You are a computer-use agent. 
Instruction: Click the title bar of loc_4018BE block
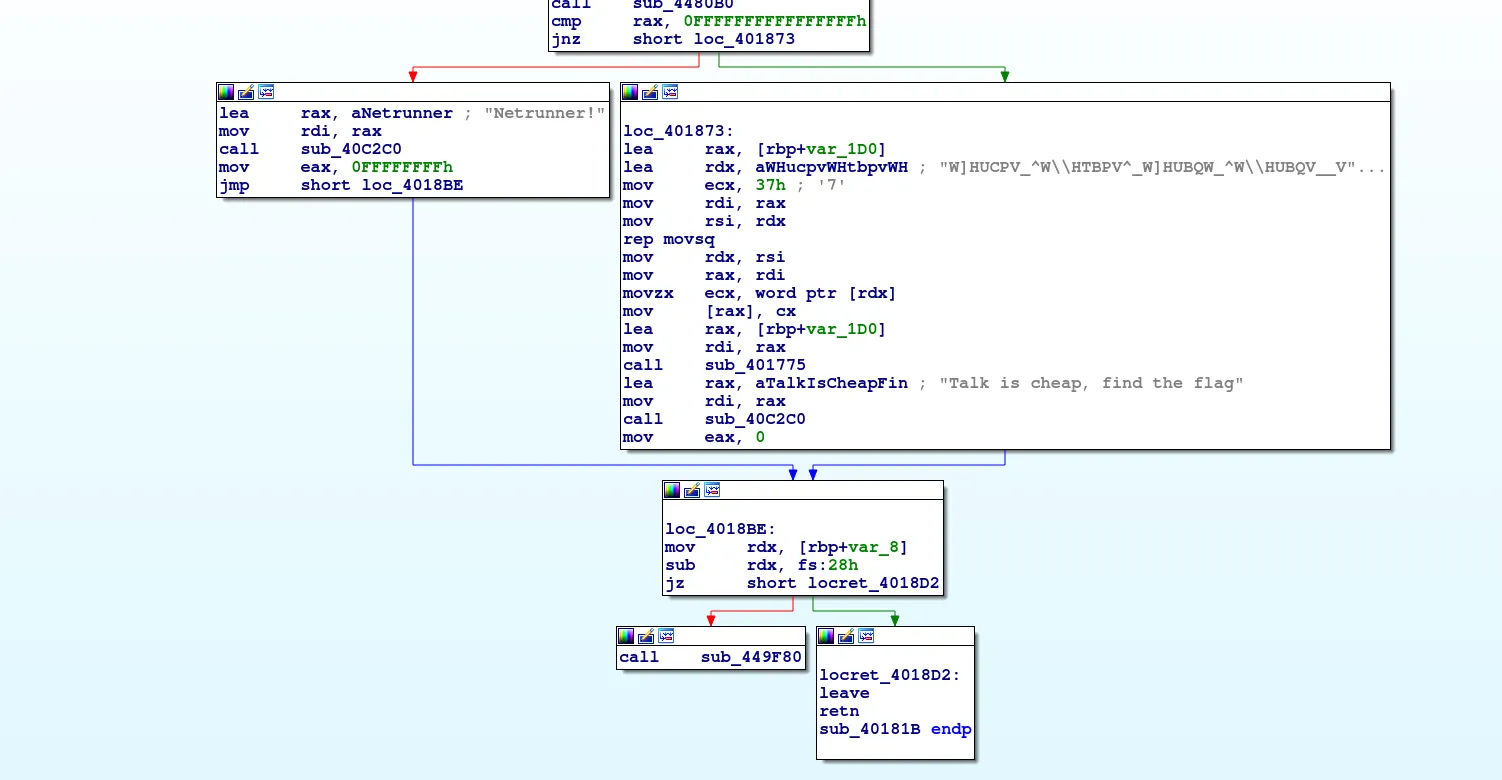pyautogui.click(x=802, y=490)
